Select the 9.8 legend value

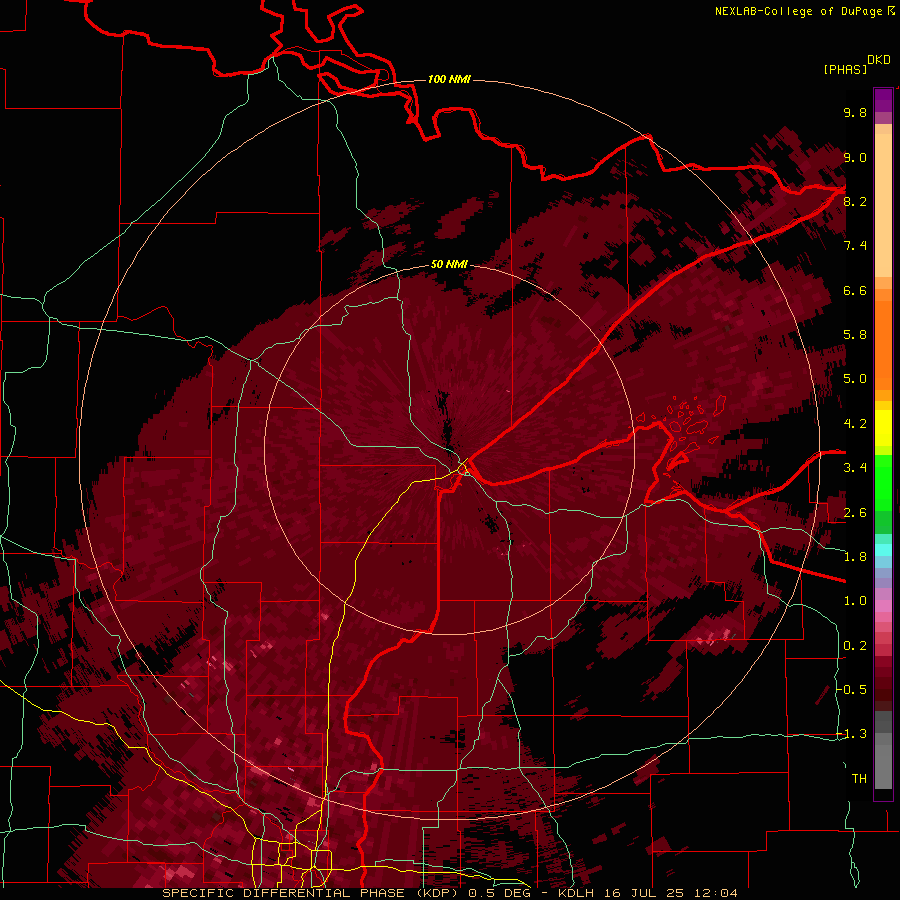(x=855, y=112)
